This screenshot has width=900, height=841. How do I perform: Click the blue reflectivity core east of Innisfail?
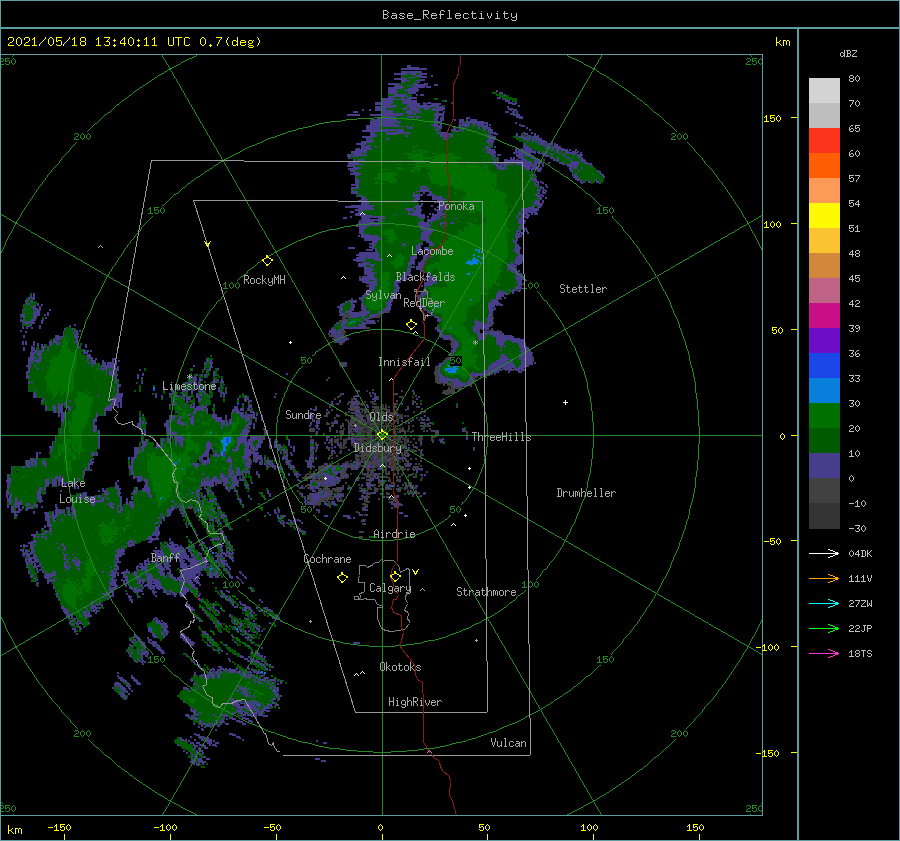pyautogui.click(x=453, y=370)
